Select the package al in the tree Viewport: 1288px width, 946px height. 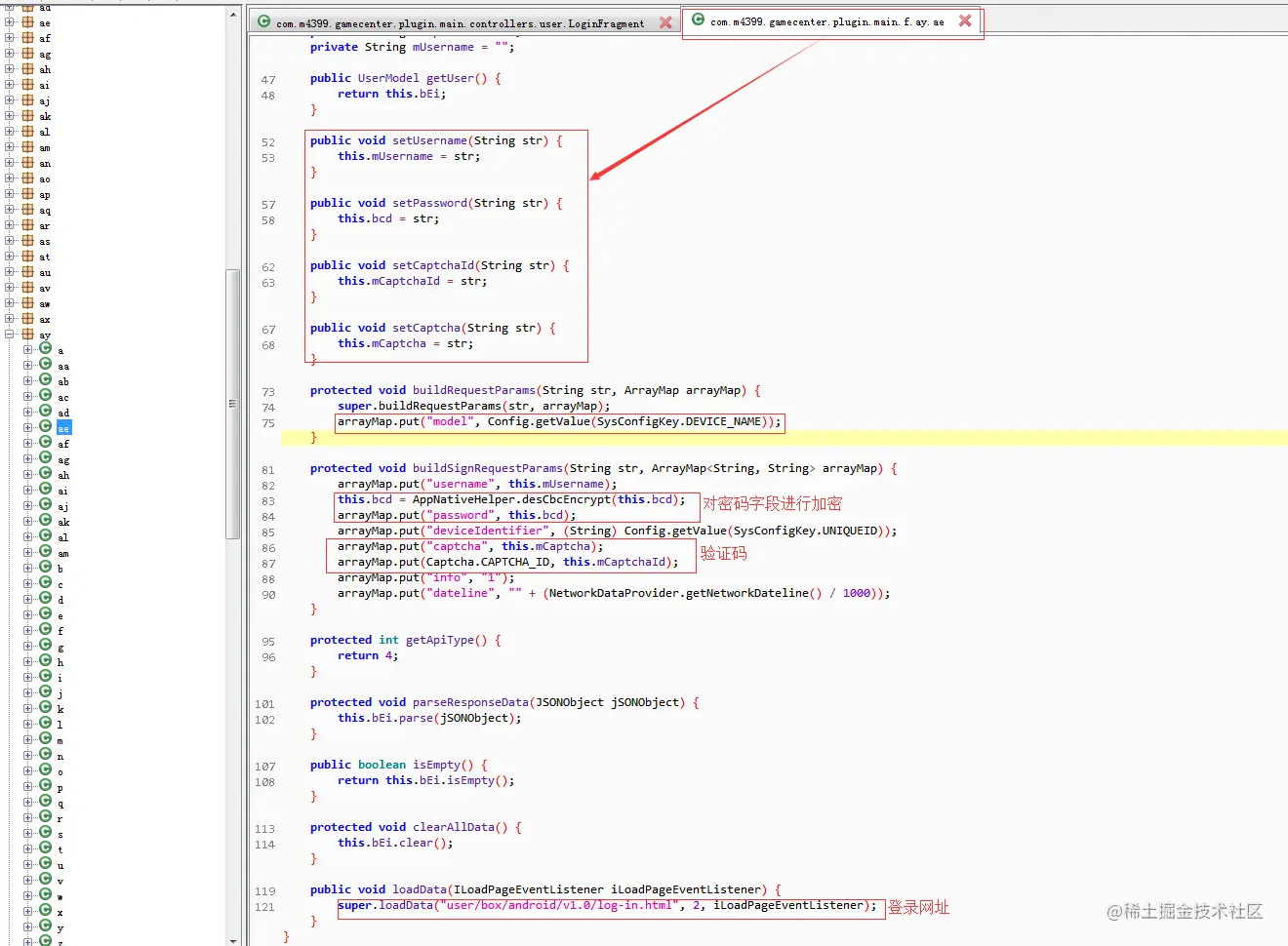[x=44, y=132]
